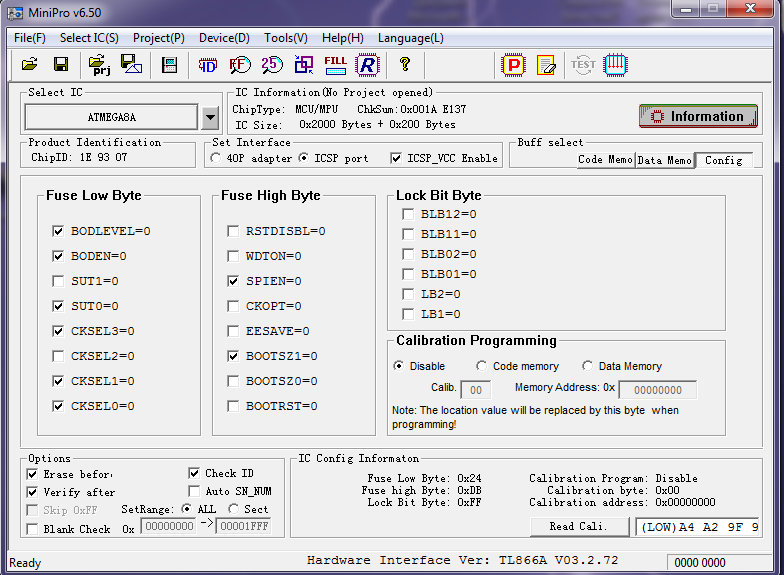784x575 pixels.
Task: Switch to the Code Memo tab
Action: [x=605, y=160]
